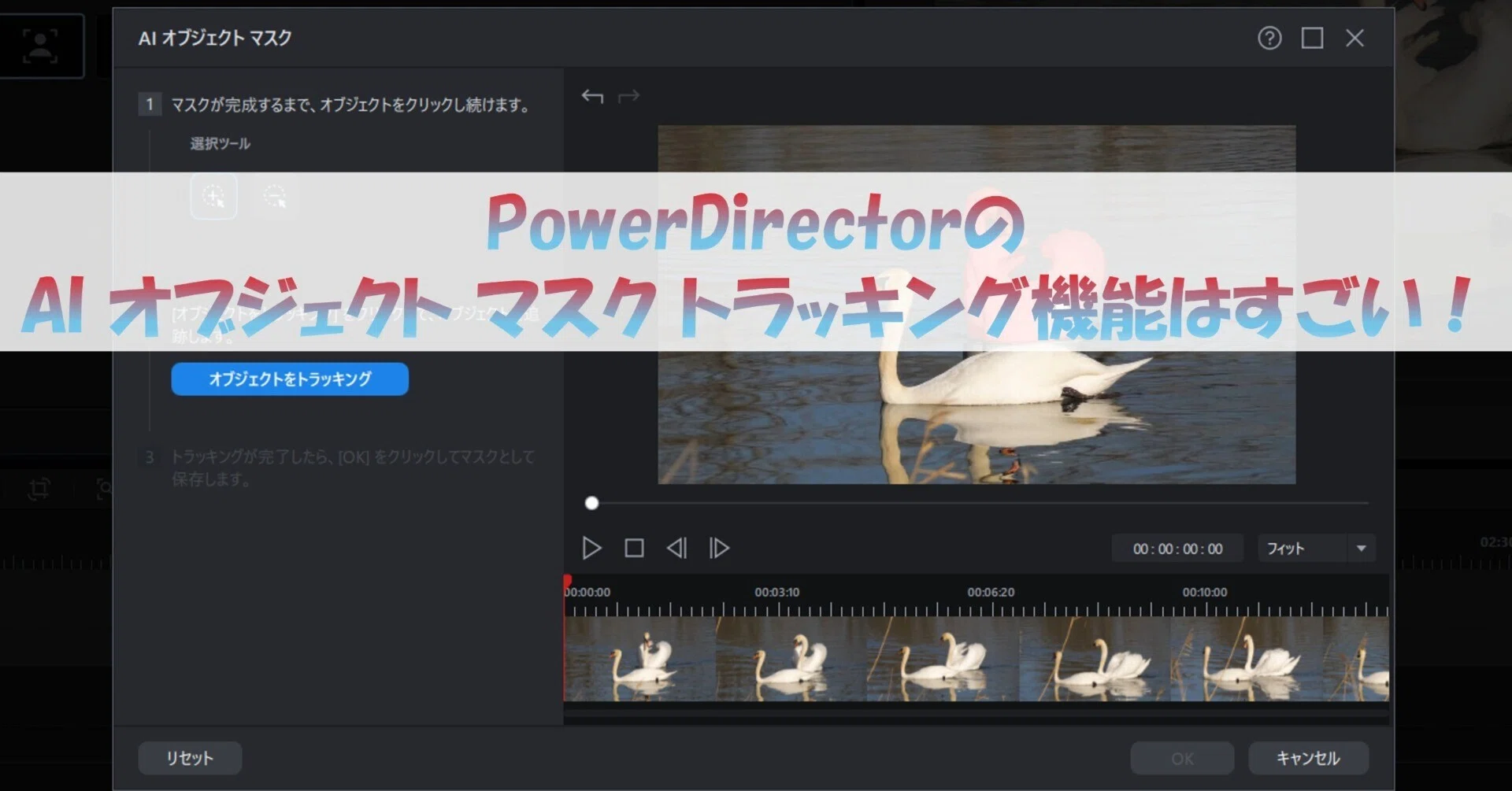Click the 00:10:00 mark on timeline ruler
The width and height of the screenshot is (1512, 791).
[x=1204, y=592]
